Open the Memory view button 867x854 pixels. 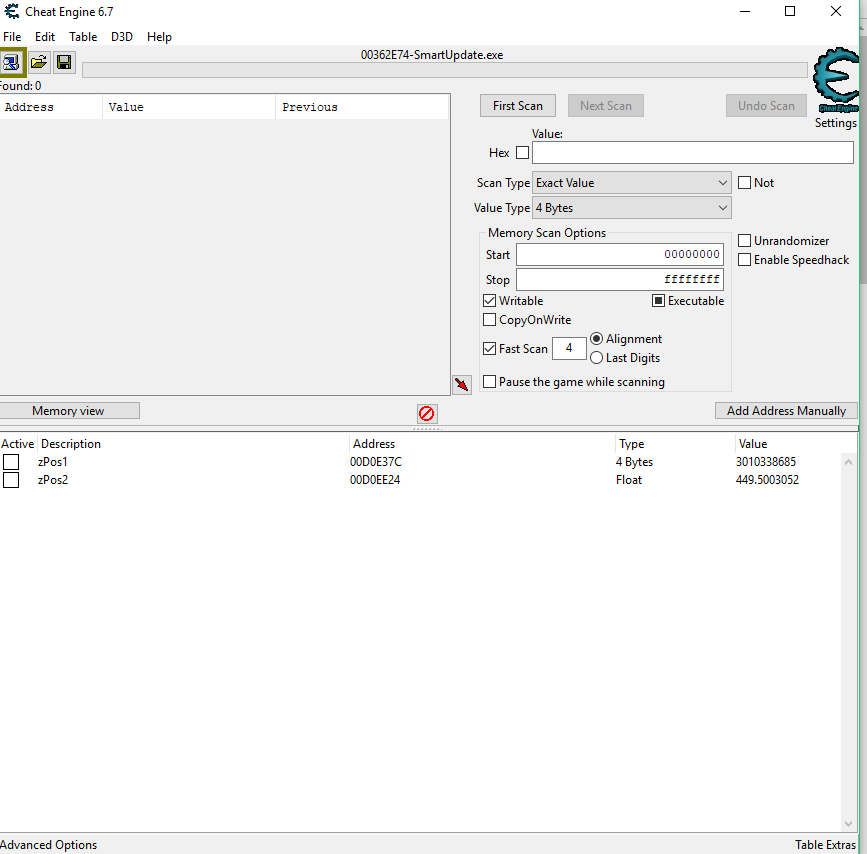click(x=68, y=411)
